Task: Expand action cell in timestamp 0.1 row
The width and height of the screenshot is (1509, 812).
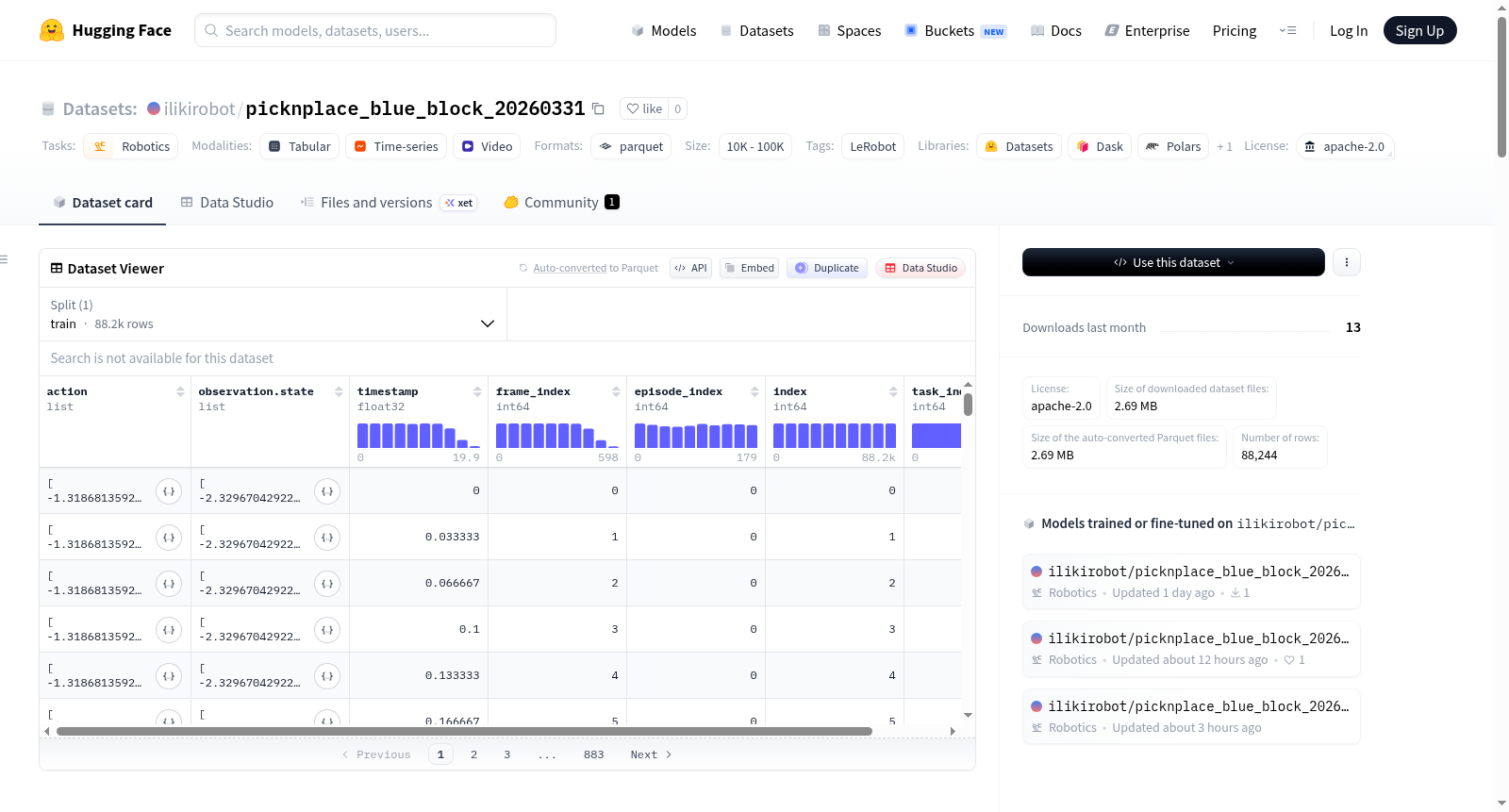Action: [169, 630]
